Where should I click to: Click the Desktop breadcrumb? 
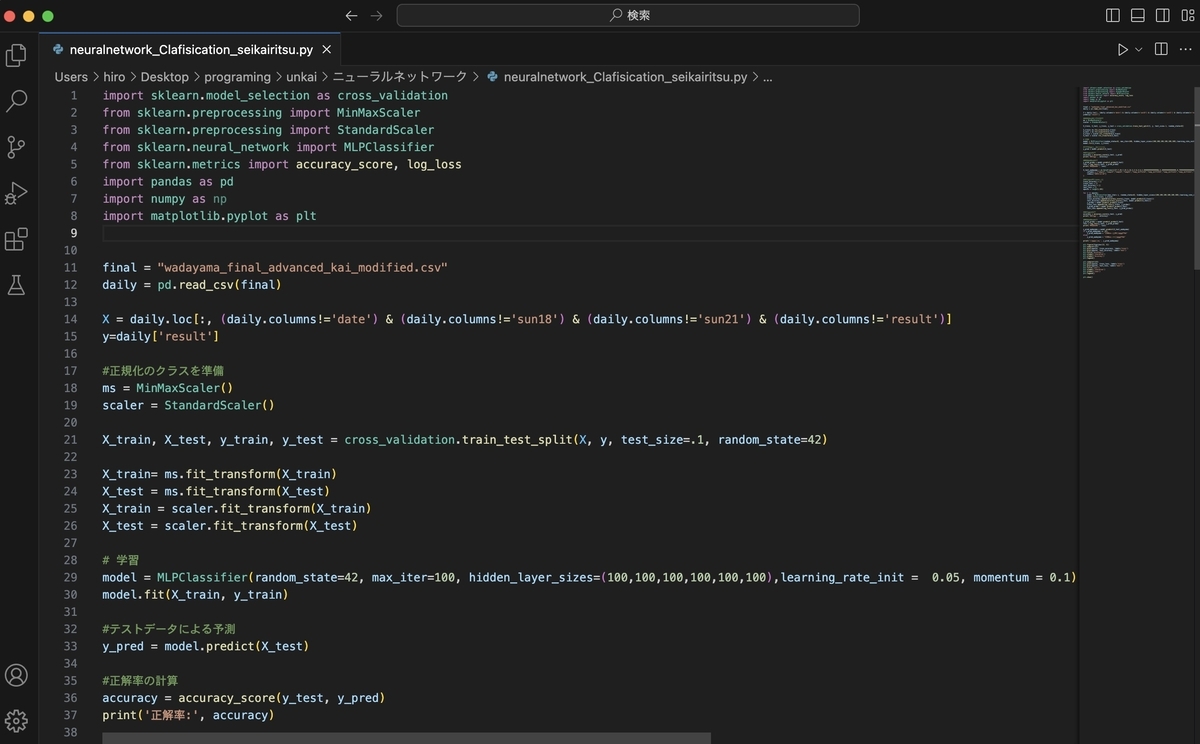164,77
